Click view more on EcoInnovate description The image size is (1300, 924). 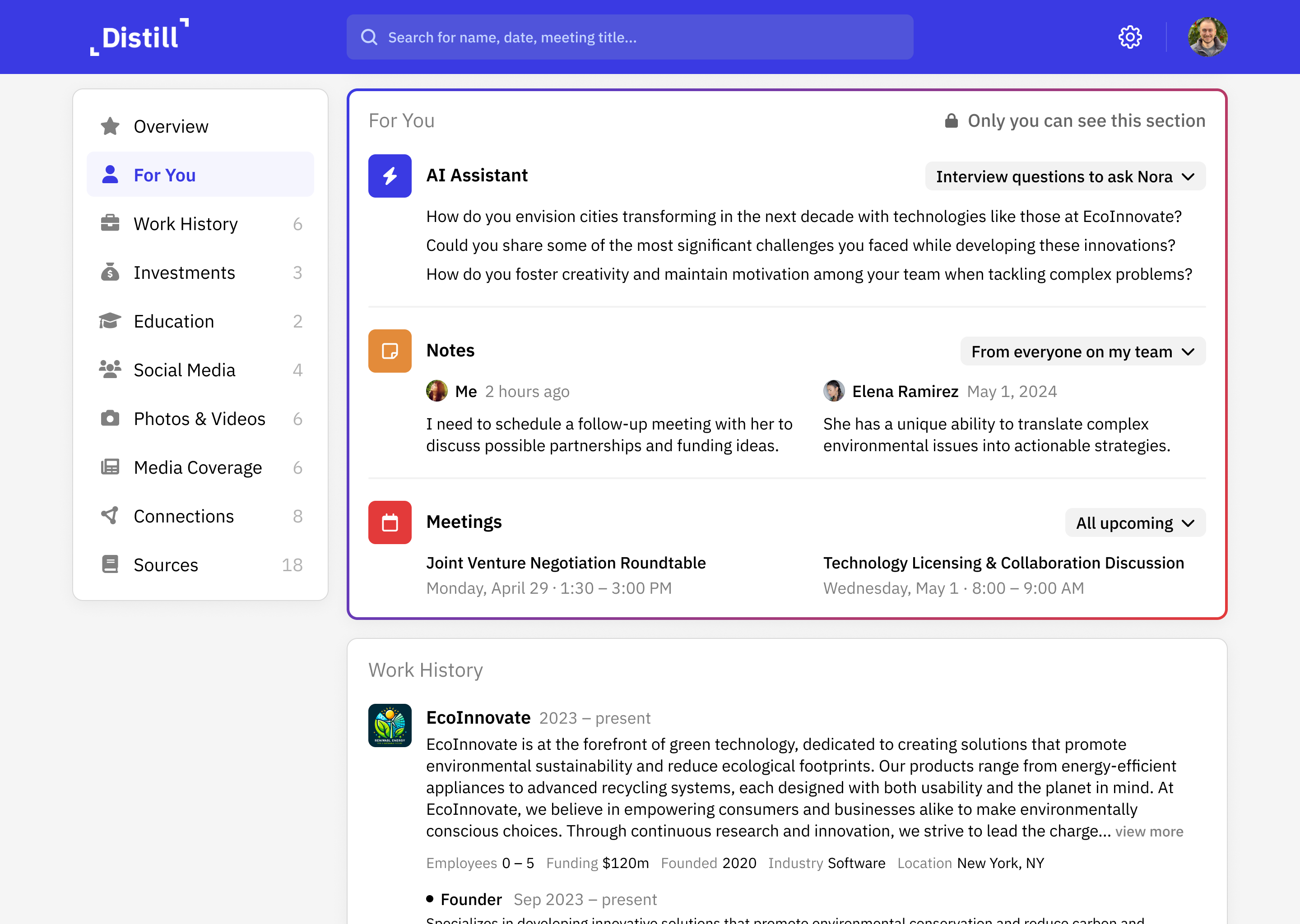pos(1149,831)
